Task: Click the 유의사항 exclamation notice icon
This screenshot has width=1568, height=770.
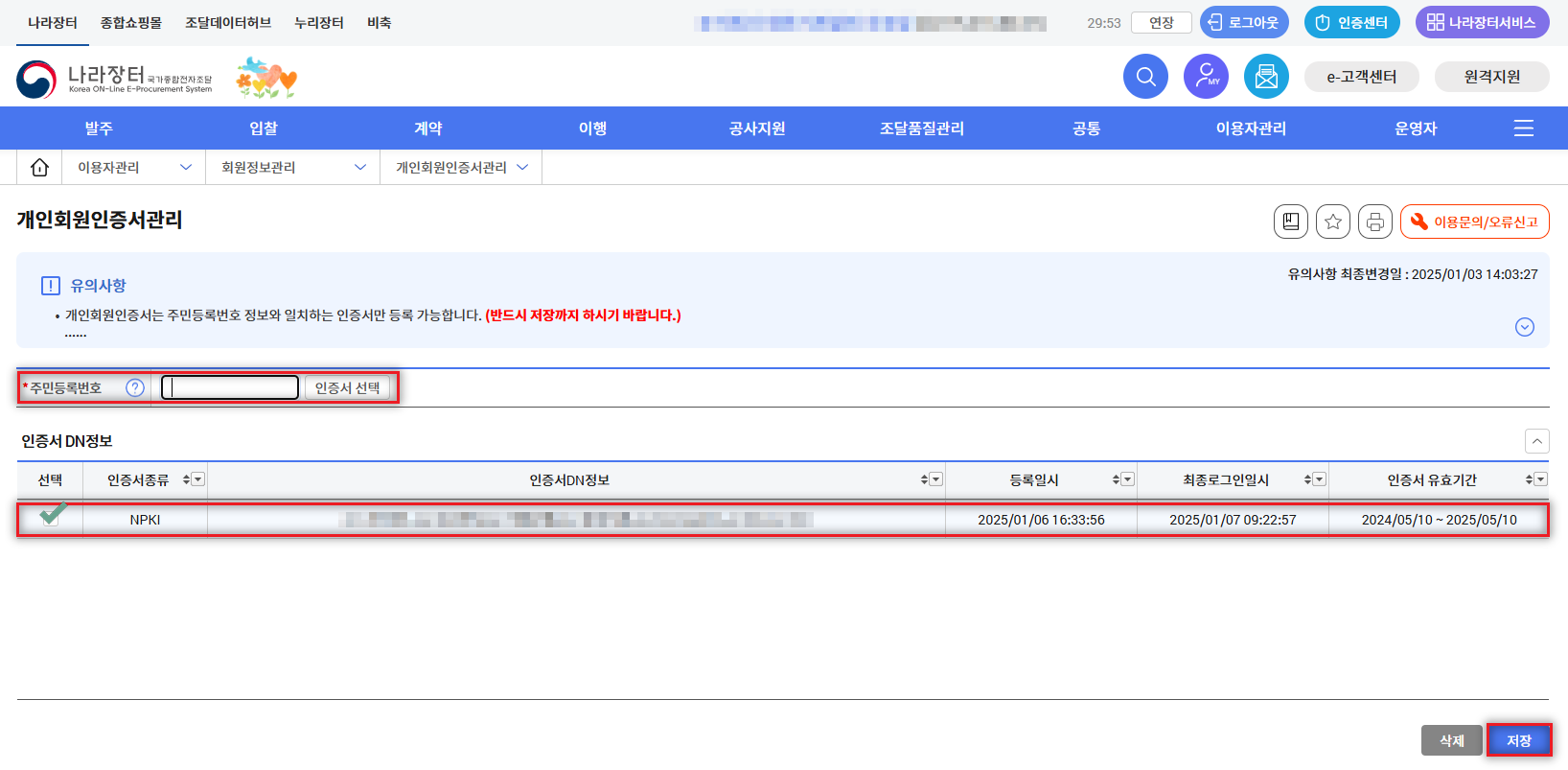Action: (x=51, y=286)
